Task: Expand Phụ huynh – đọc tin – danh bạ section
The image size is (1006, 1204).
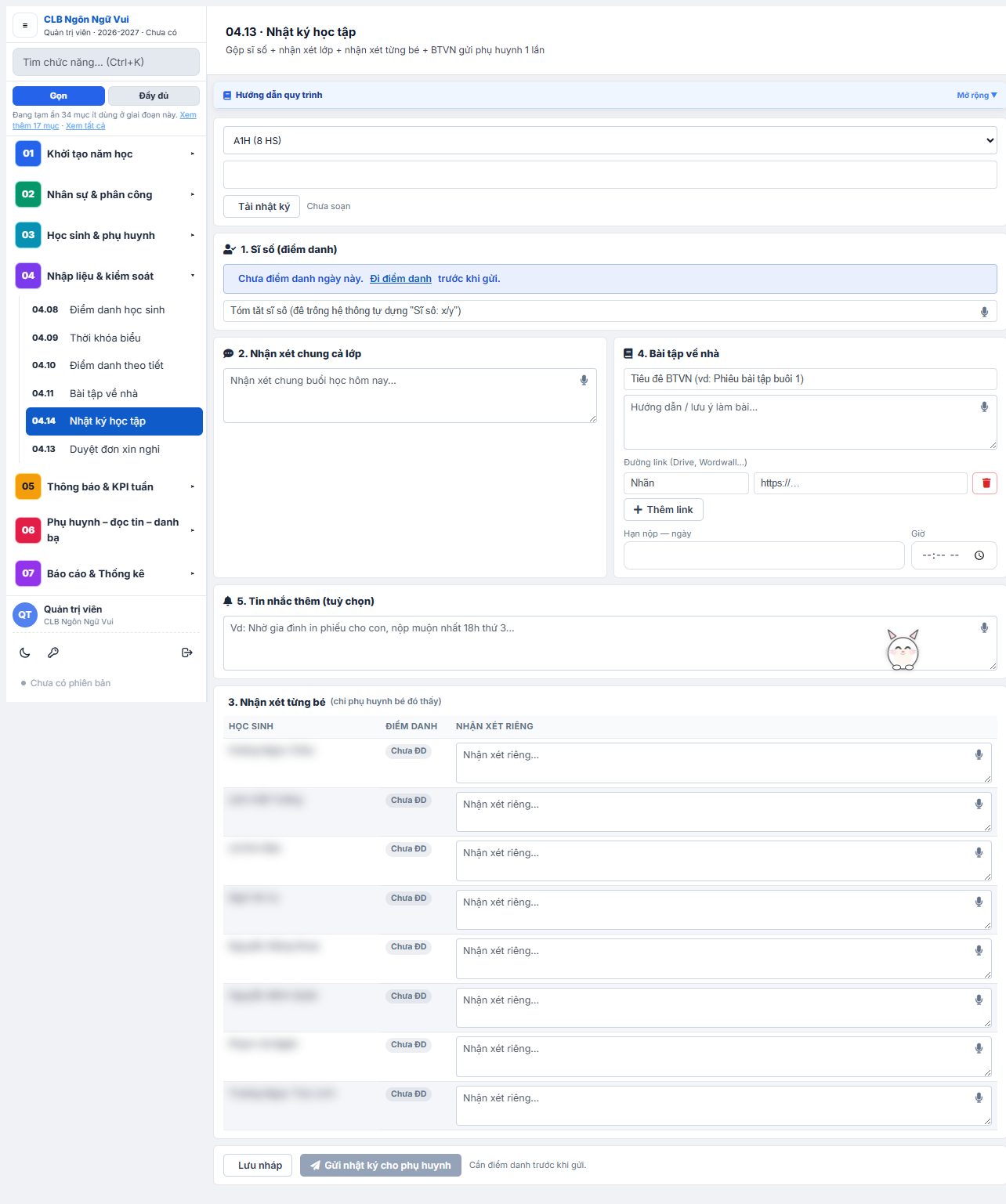Action: tap(107, 530)
